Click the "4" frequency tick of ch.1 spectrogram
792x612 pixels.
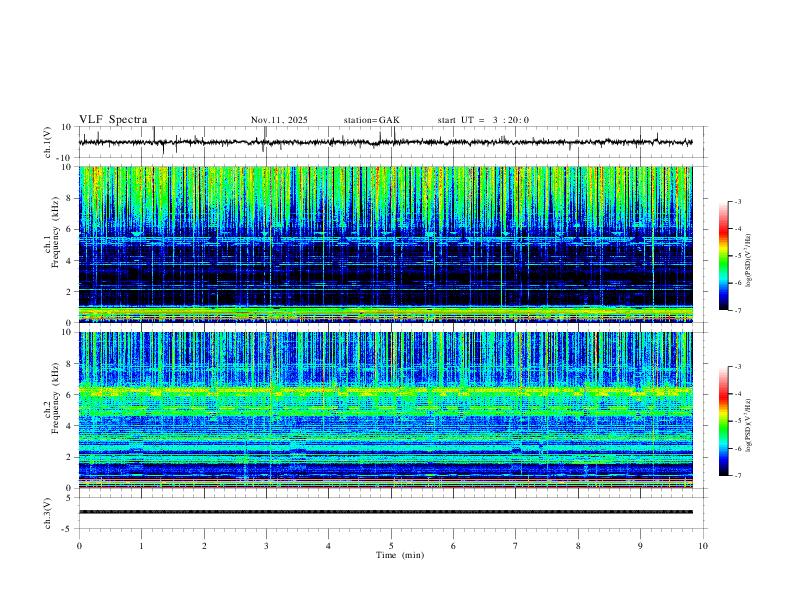coord(70,261)
